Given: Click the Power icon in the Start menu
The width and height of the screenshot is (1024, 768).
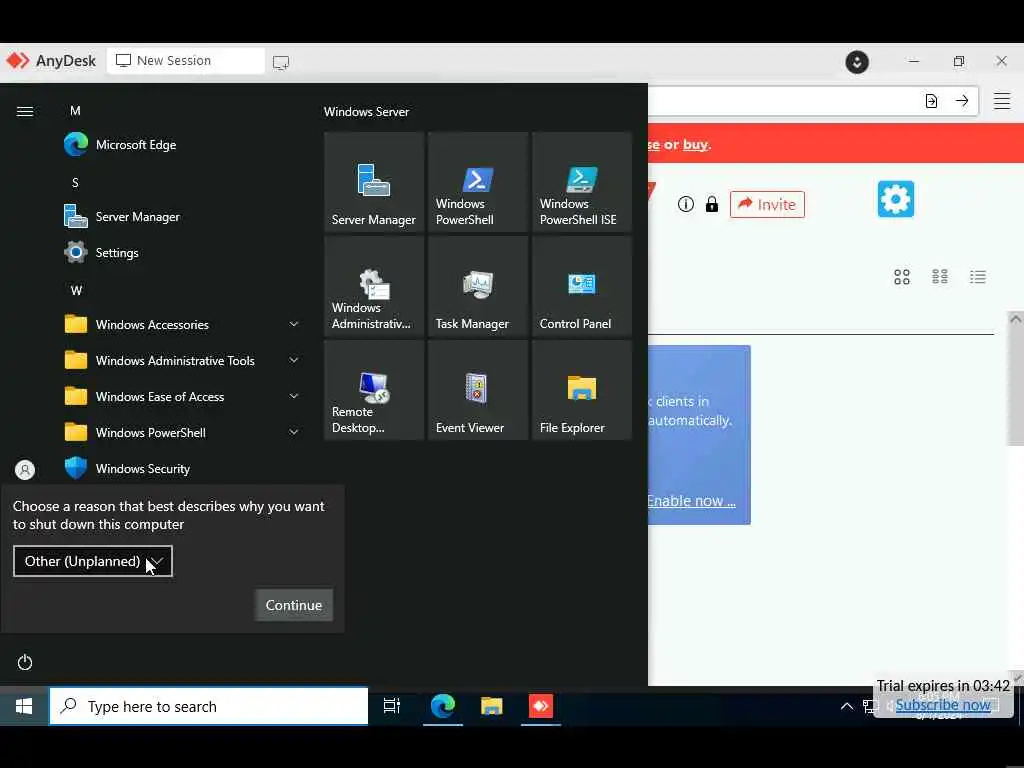Looking at the screenshot, I should pos(25,662).
